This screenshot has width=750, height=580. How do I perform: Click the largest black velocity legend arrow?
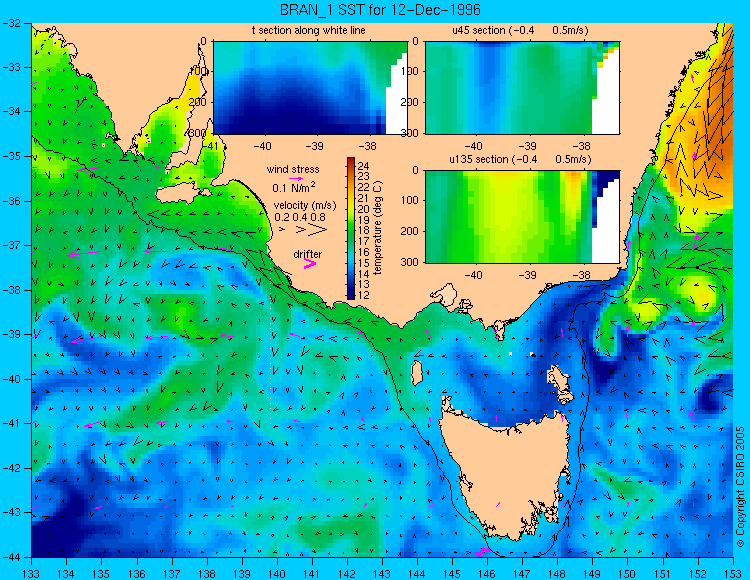tap(316, 230)
